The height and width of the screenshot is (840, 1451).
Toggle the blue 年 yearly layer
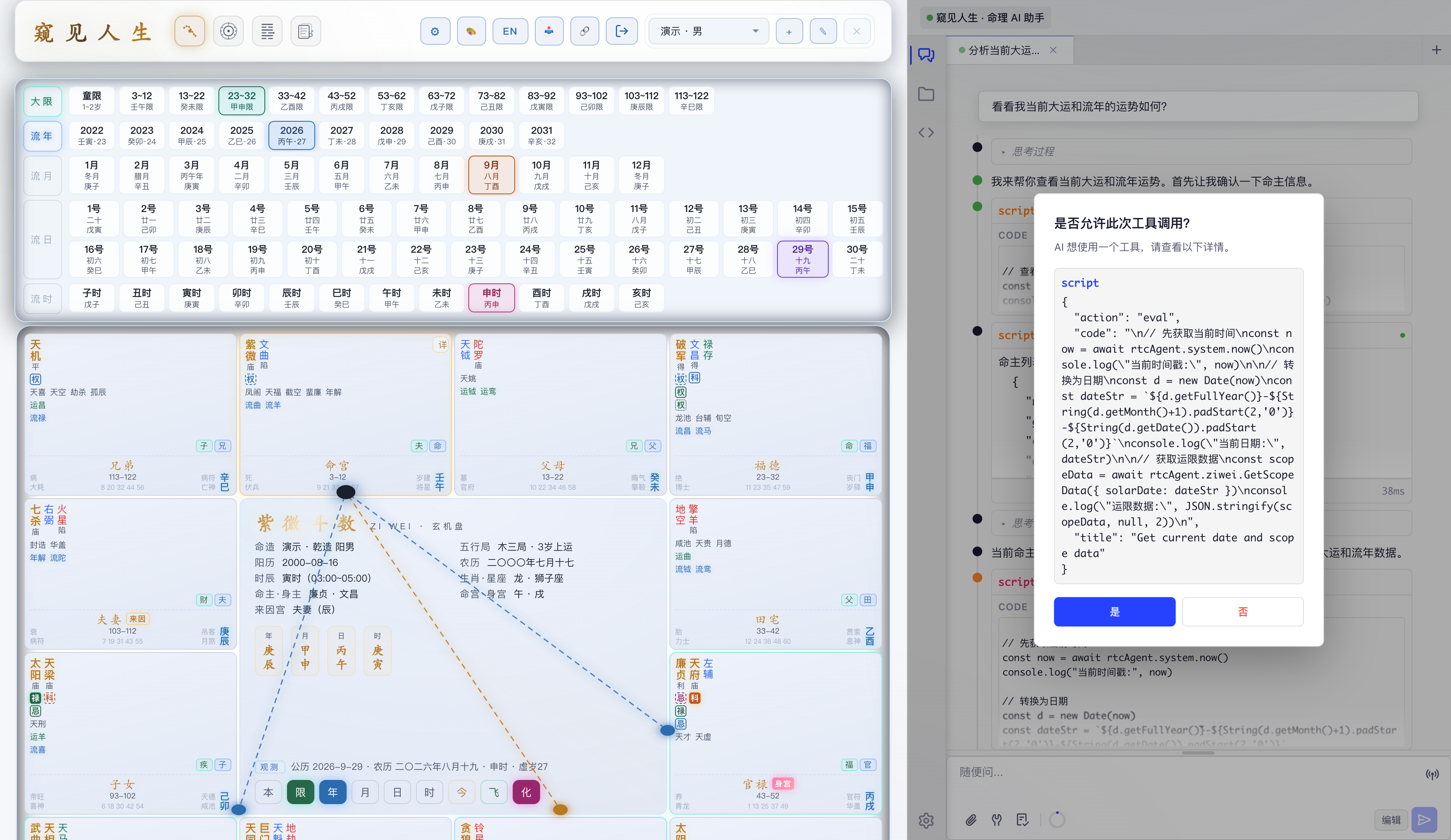[x=333, y=792]
